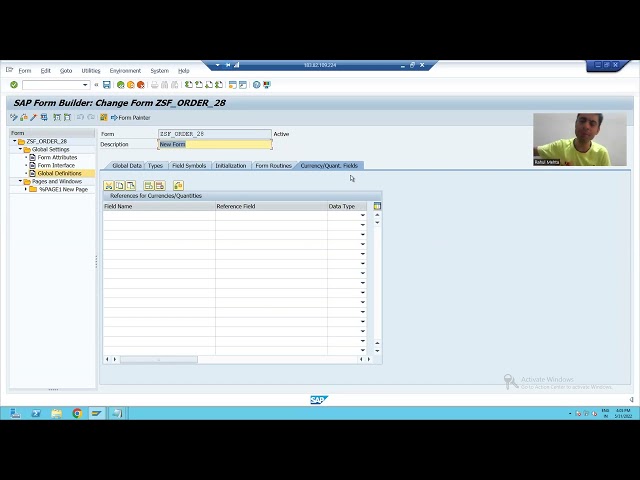Open the command field dropdown arrow
640x480 pixels.
point(85,85)
